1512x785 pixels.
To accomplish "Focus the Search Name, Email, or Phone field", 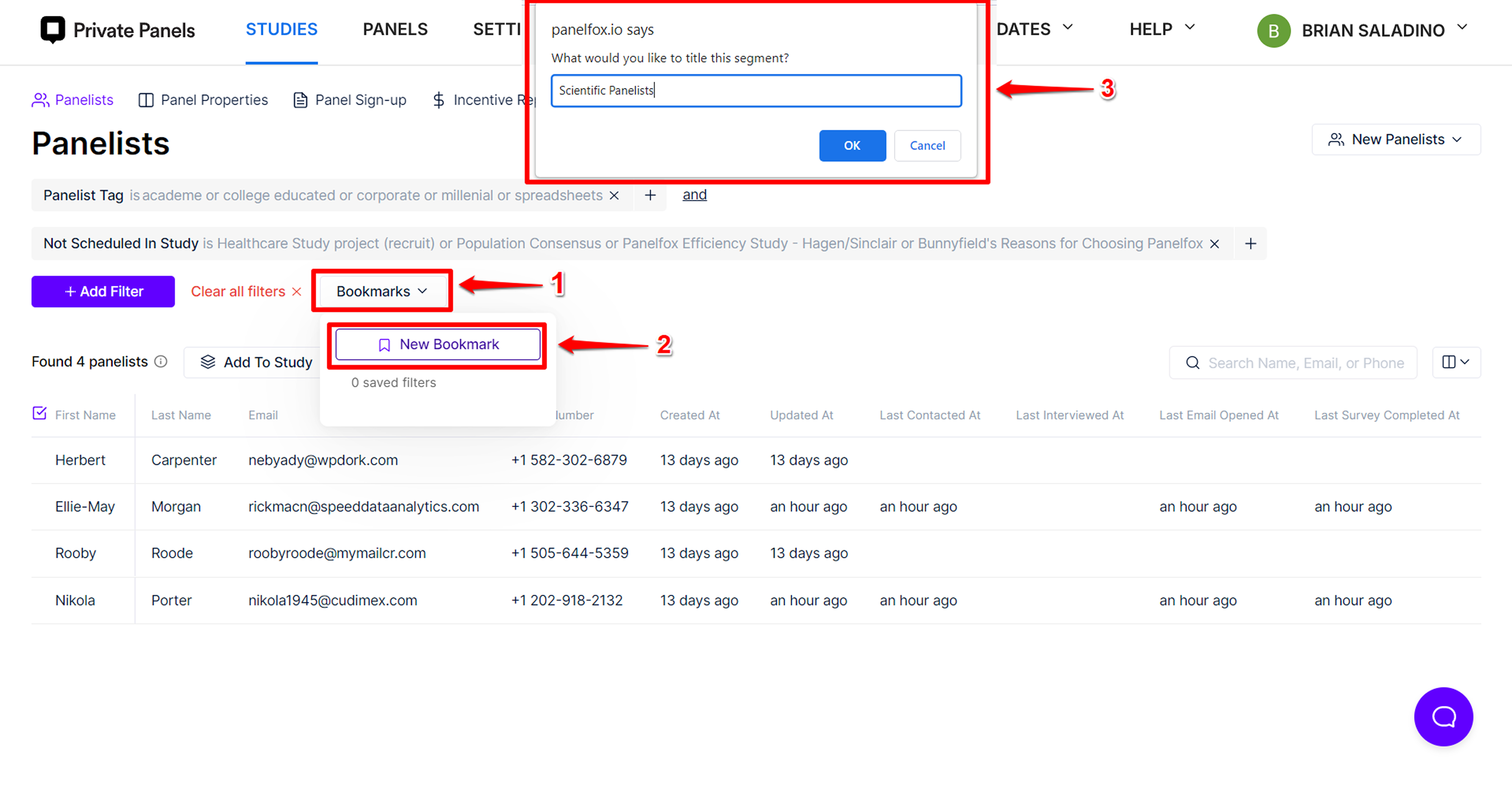I will pos(1293,363).
